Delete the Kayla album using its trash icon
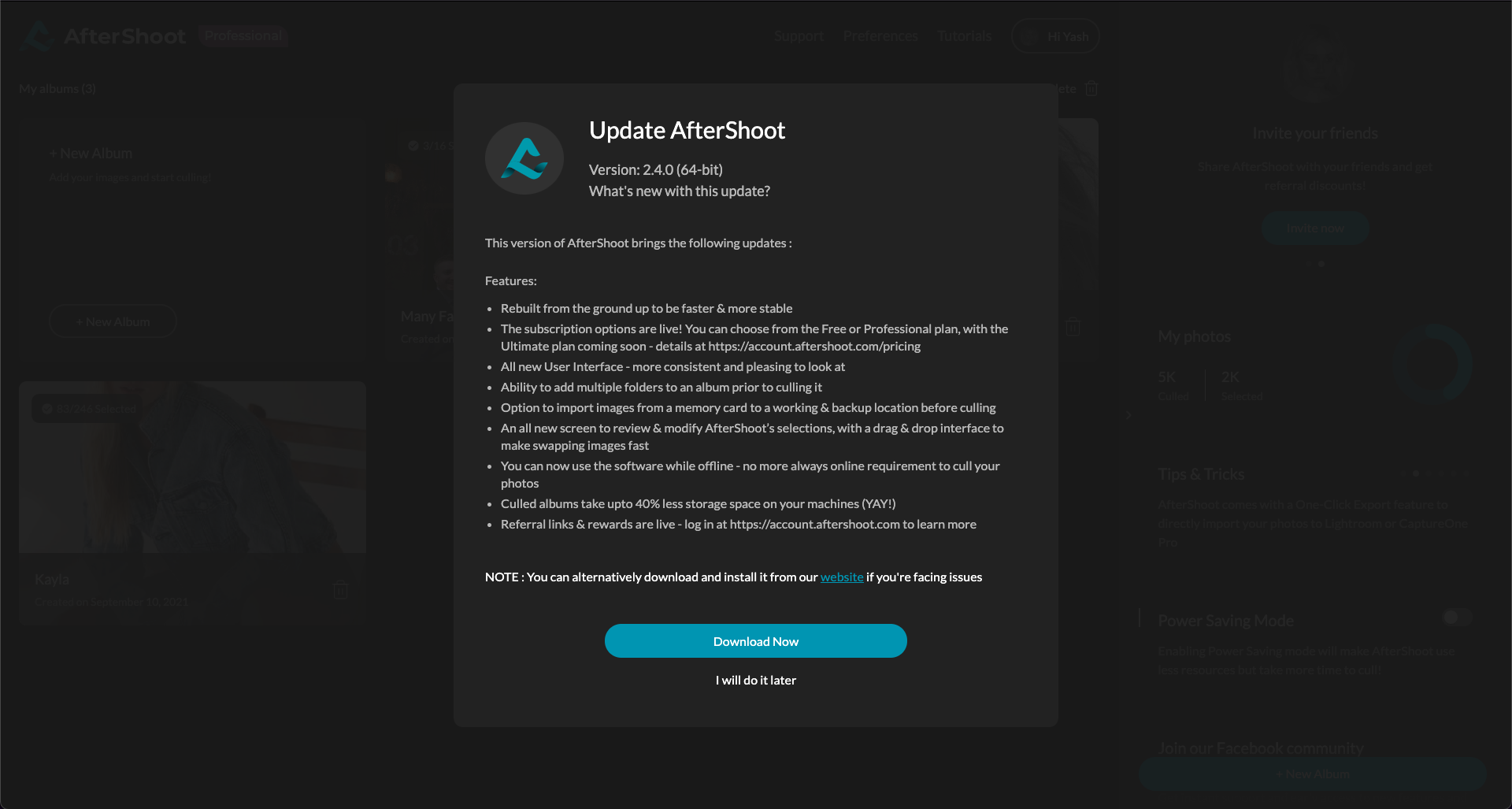This screenshot has height=809, width=1512. [x=340, y=590]
